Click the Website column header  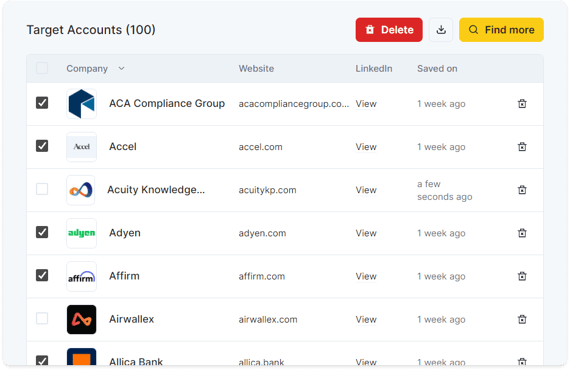256,69
